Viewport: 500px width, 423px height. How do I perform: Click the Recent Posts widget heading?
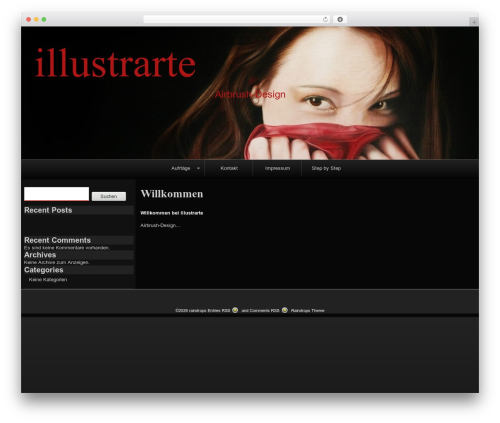(48, 210)
